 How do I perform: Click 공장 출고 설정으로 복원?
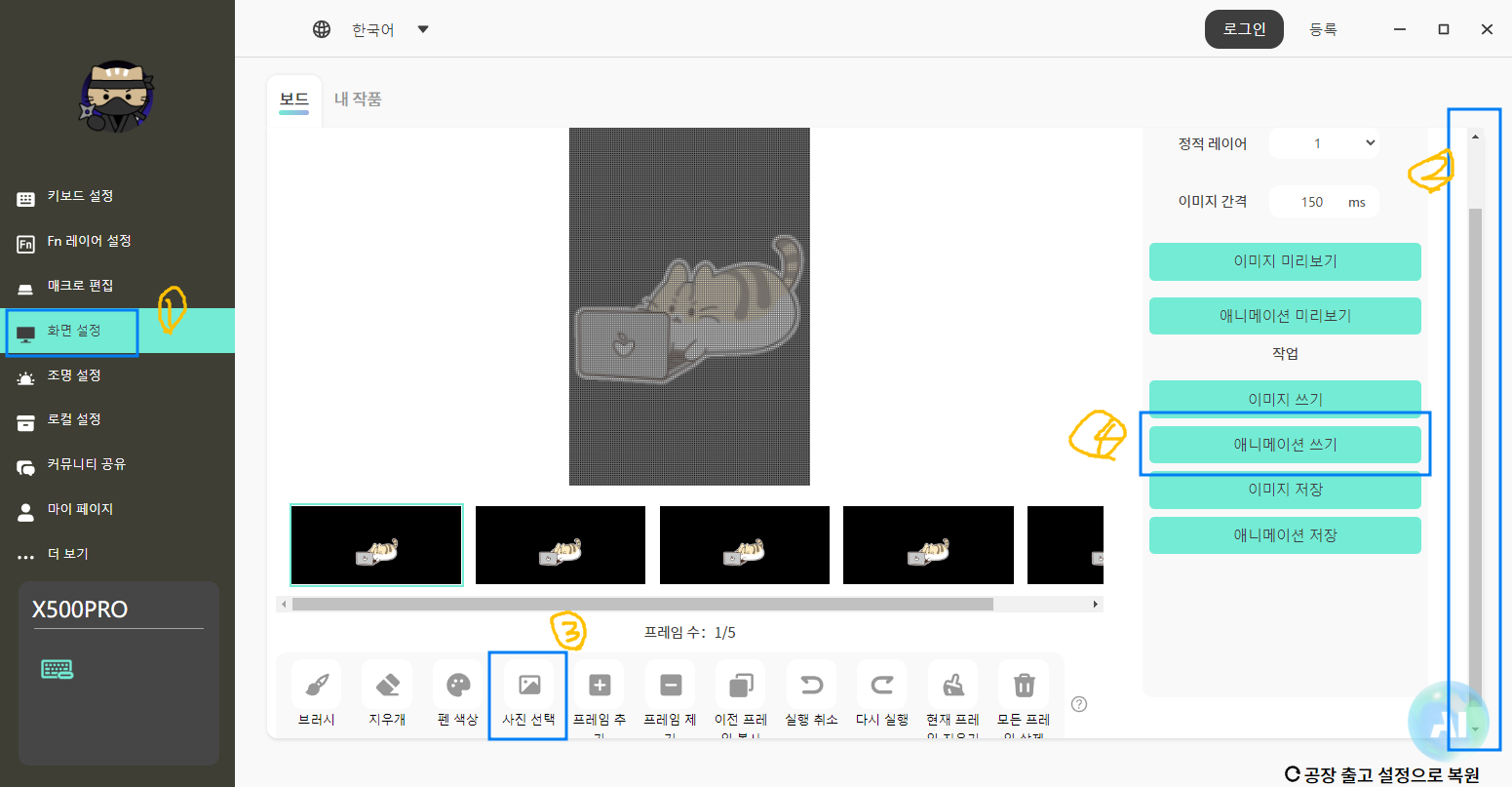pyautogui.click(x=1382, y=775)
